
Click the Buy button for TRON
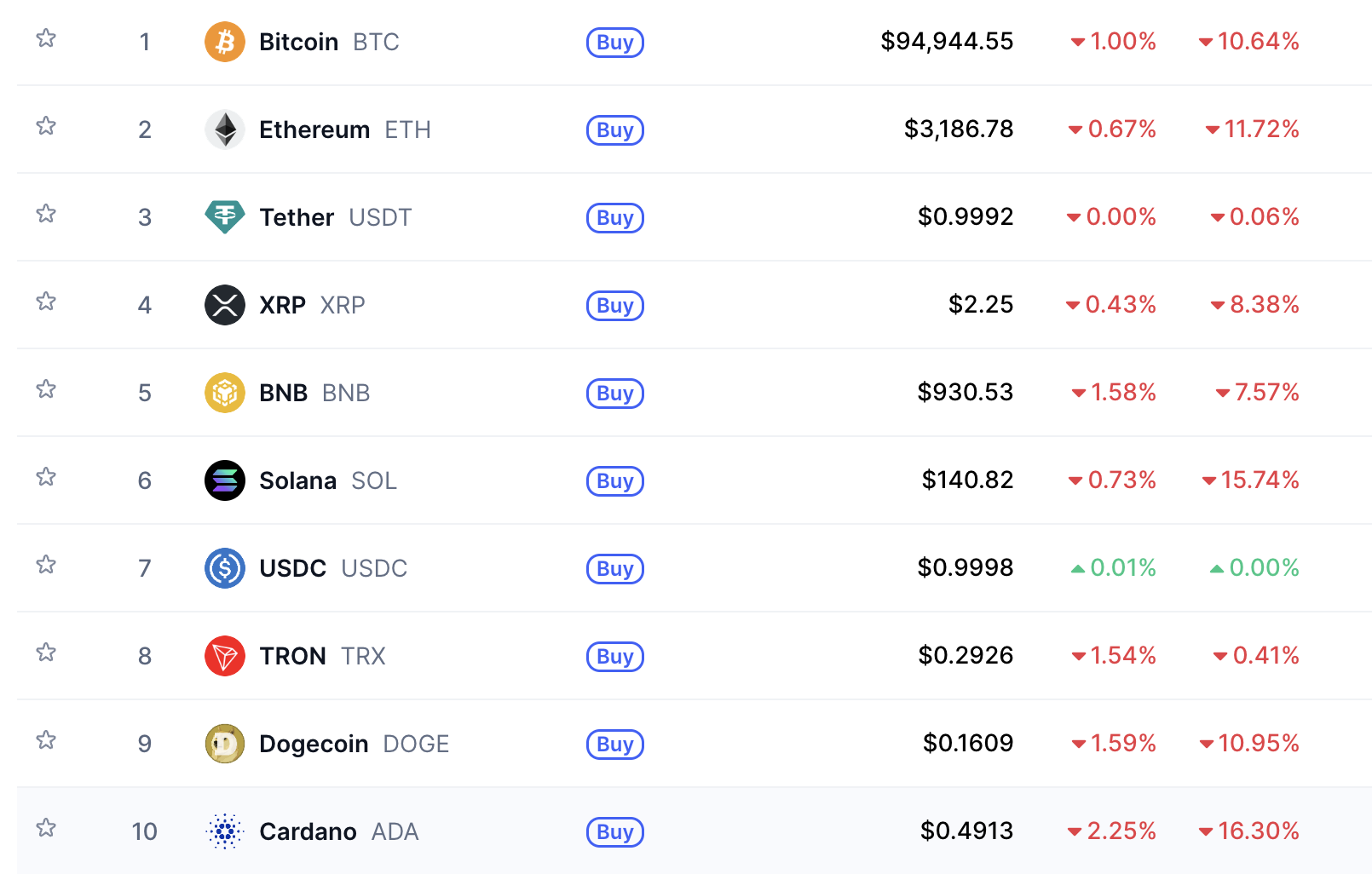click(614, 656)
